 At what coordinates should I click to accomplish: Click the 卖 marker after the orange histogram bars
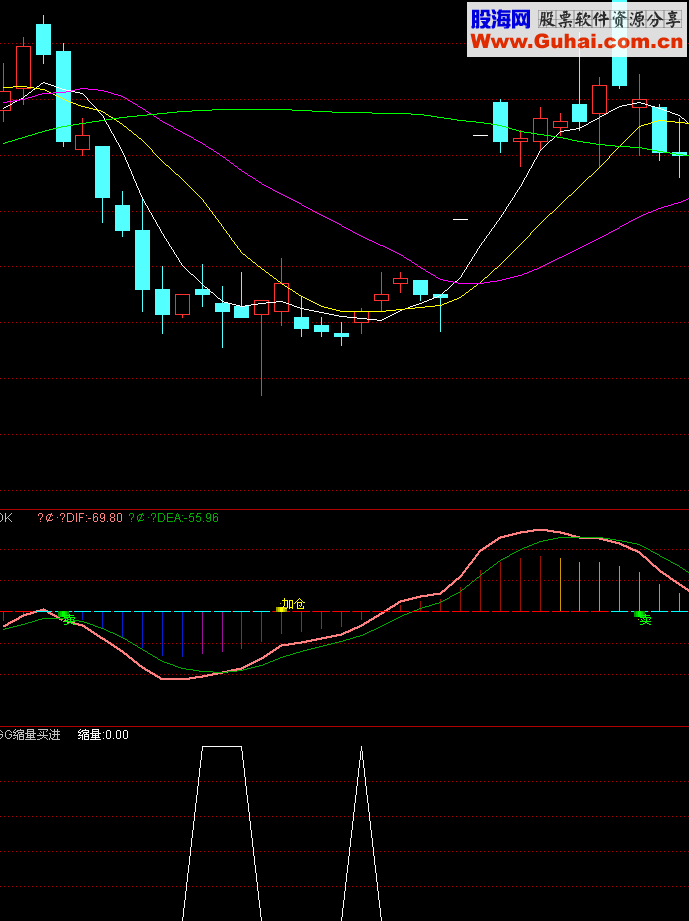click(x=643, y=618)
